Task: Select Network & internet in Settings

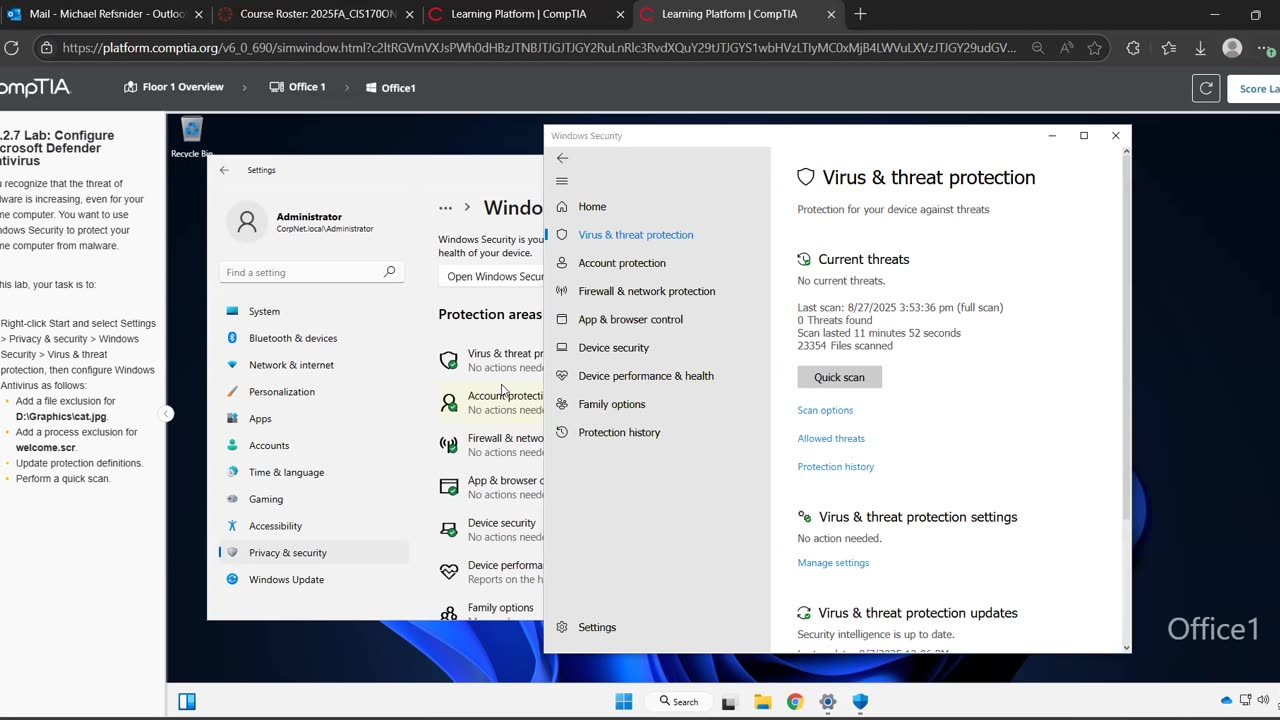Action: [313, 365]
